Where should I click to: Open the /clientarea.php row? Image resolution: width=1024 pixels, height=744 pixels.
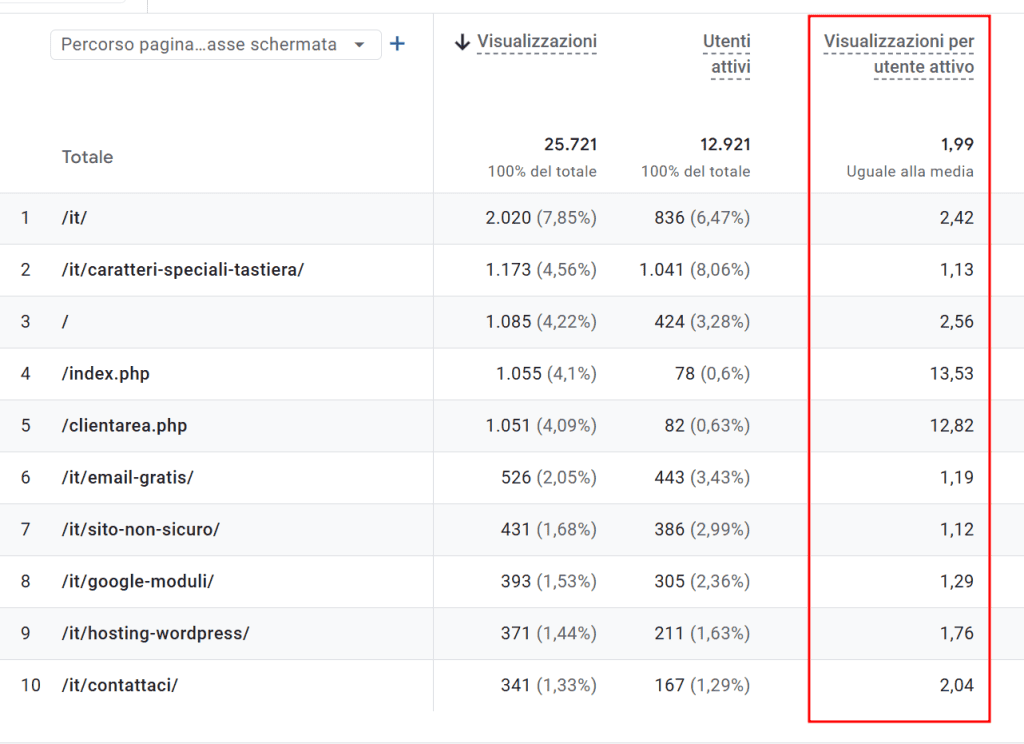(124, 426)
